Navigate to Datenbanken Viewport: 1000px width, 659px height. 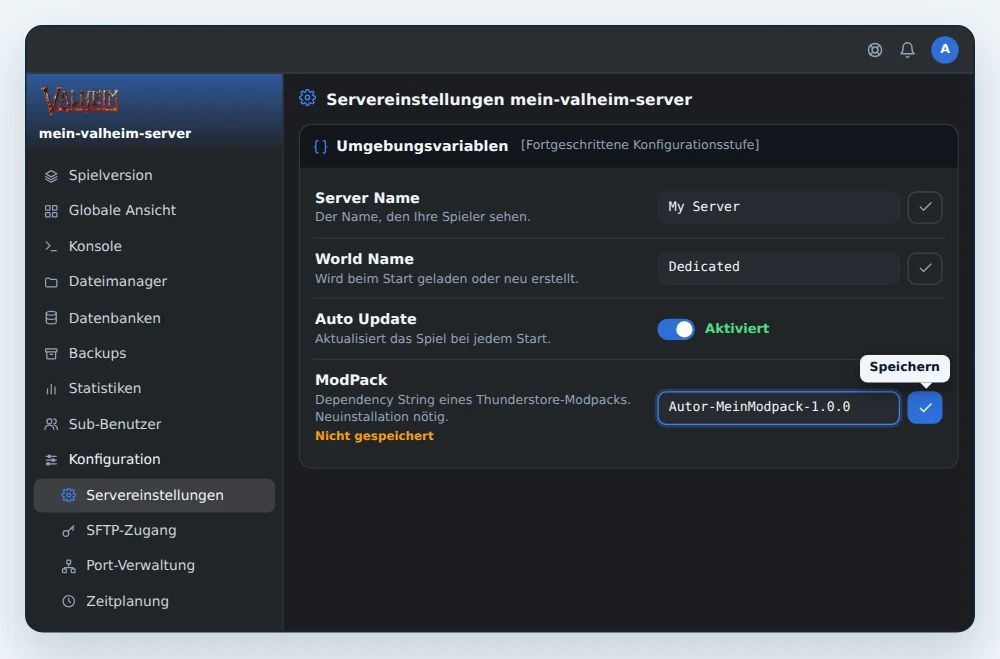(x=154, y=318)
